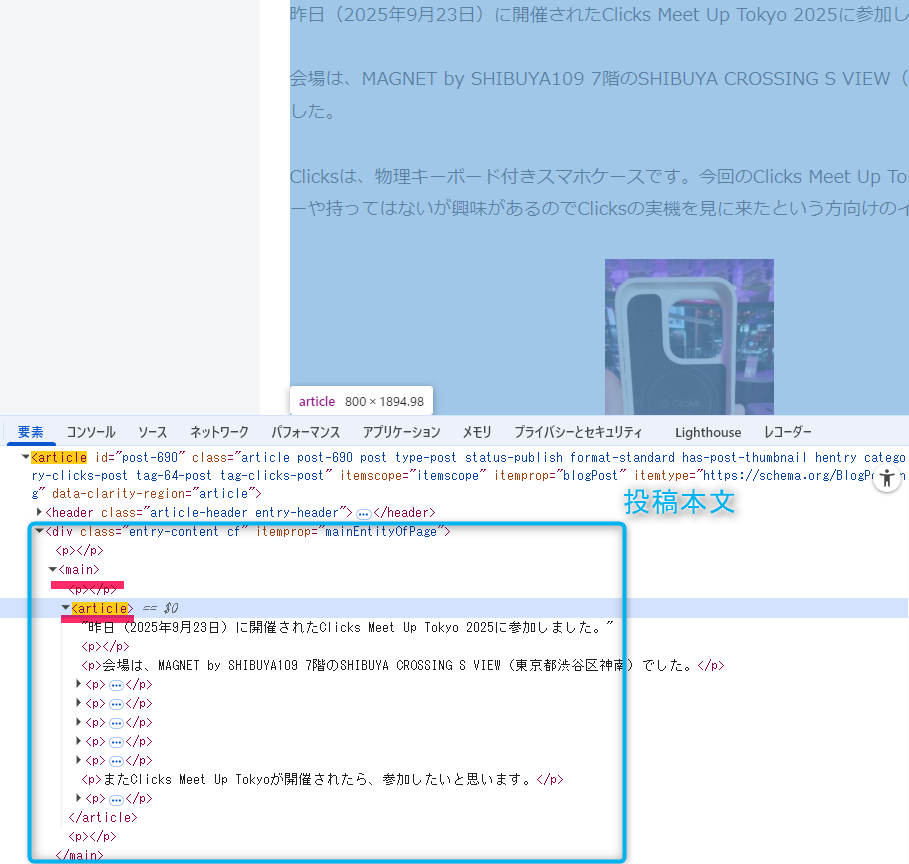909x864 pixels.
Task: Click the itemprop="mainEntityOfPage" attribute
Action: tap(350, 531)
